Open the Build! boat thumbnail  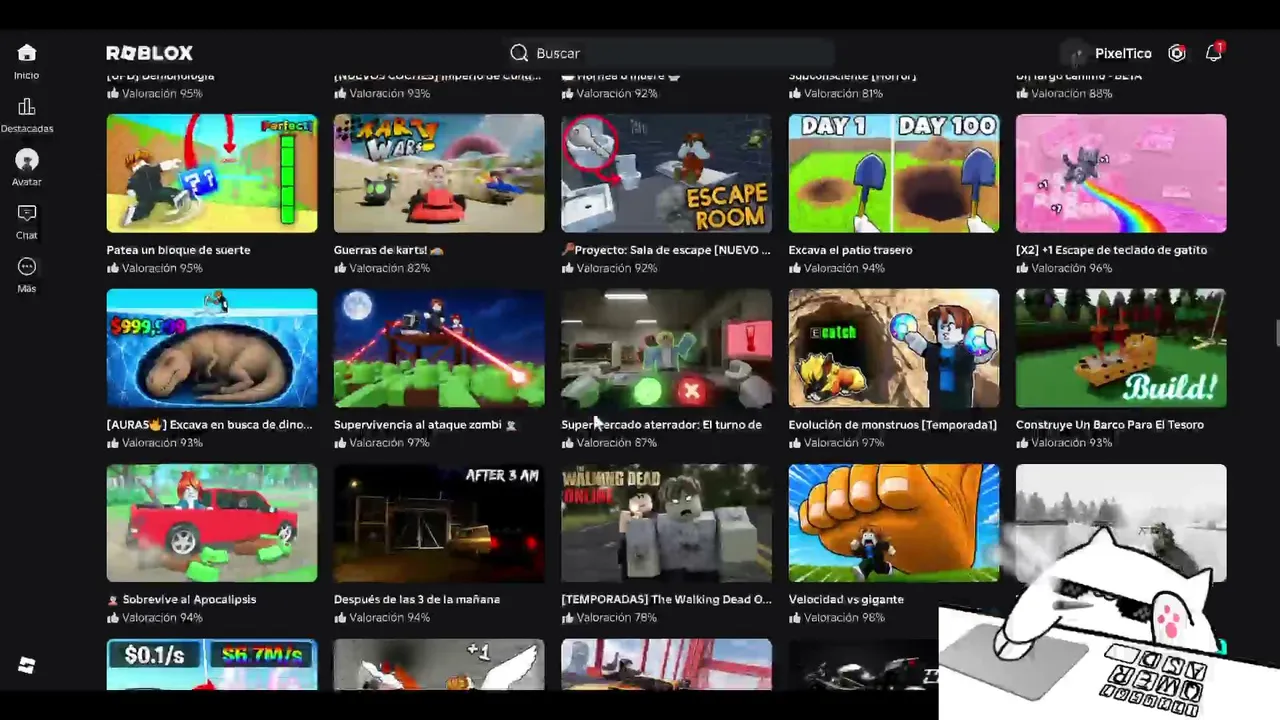1121,348
